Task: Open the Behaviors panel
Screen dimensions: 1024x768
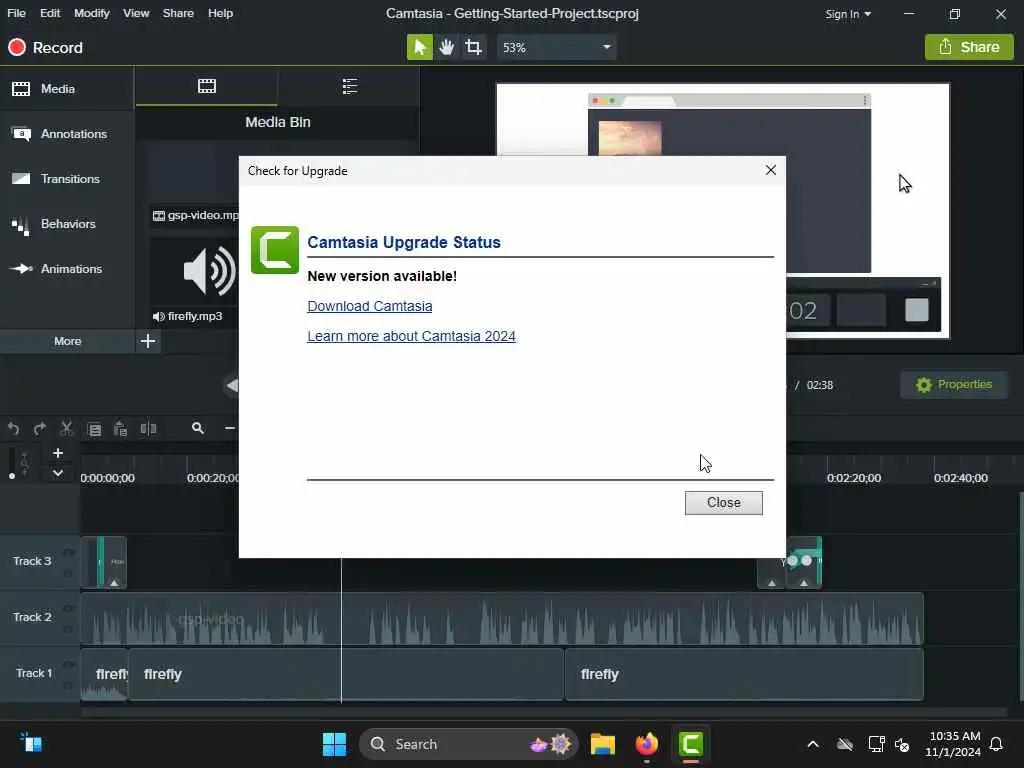Action: [x=67, y=224]
